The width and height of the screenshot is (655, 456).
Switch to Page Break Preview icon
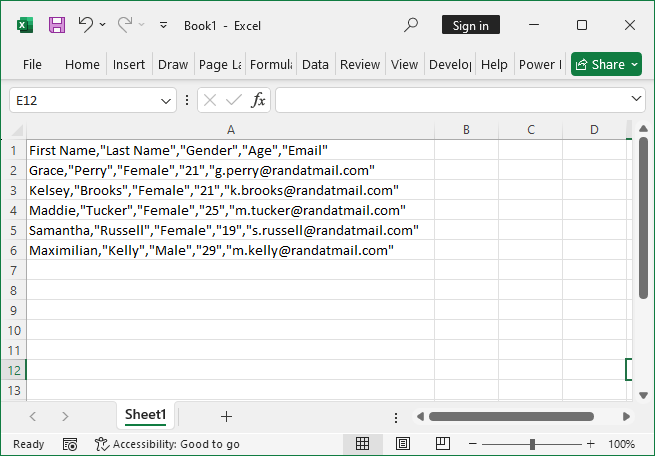[x=441, y=444]
